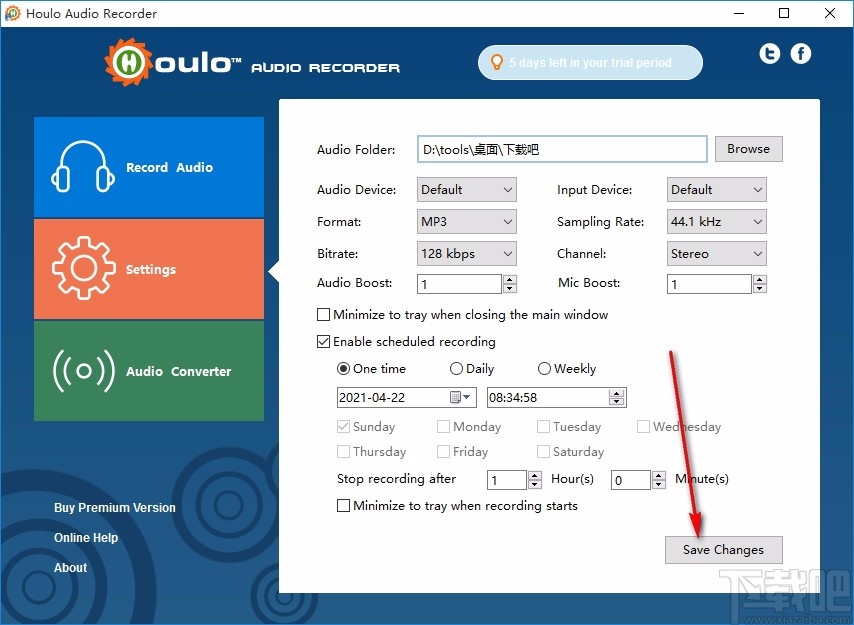Click inside the Audio Folder path field
The height and width of the screenshot is (625, 854).
tap(560, 148)
